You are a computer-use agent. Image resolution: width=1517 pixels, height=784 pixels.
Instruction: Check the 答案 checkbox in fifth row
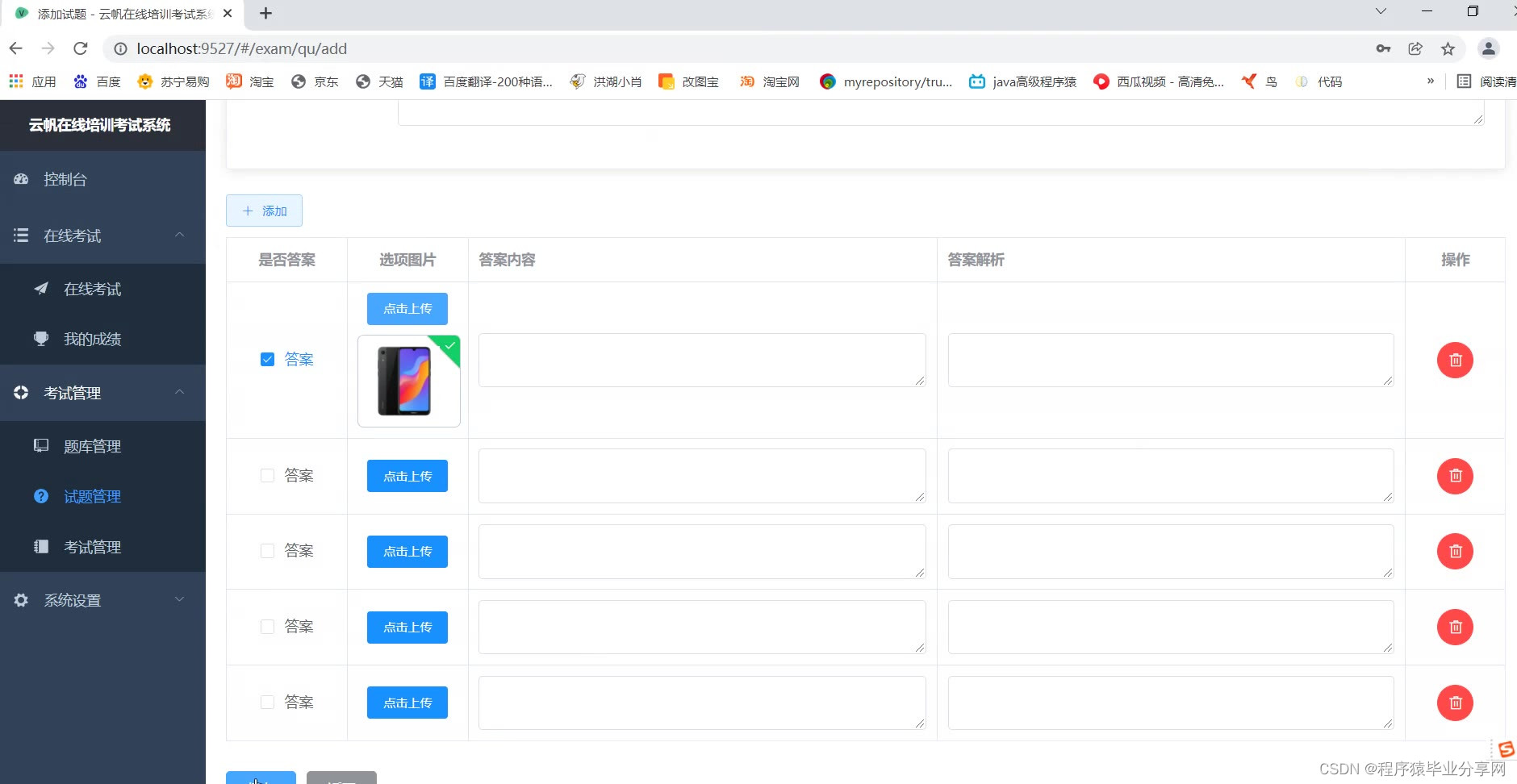[x=267, y=703]
